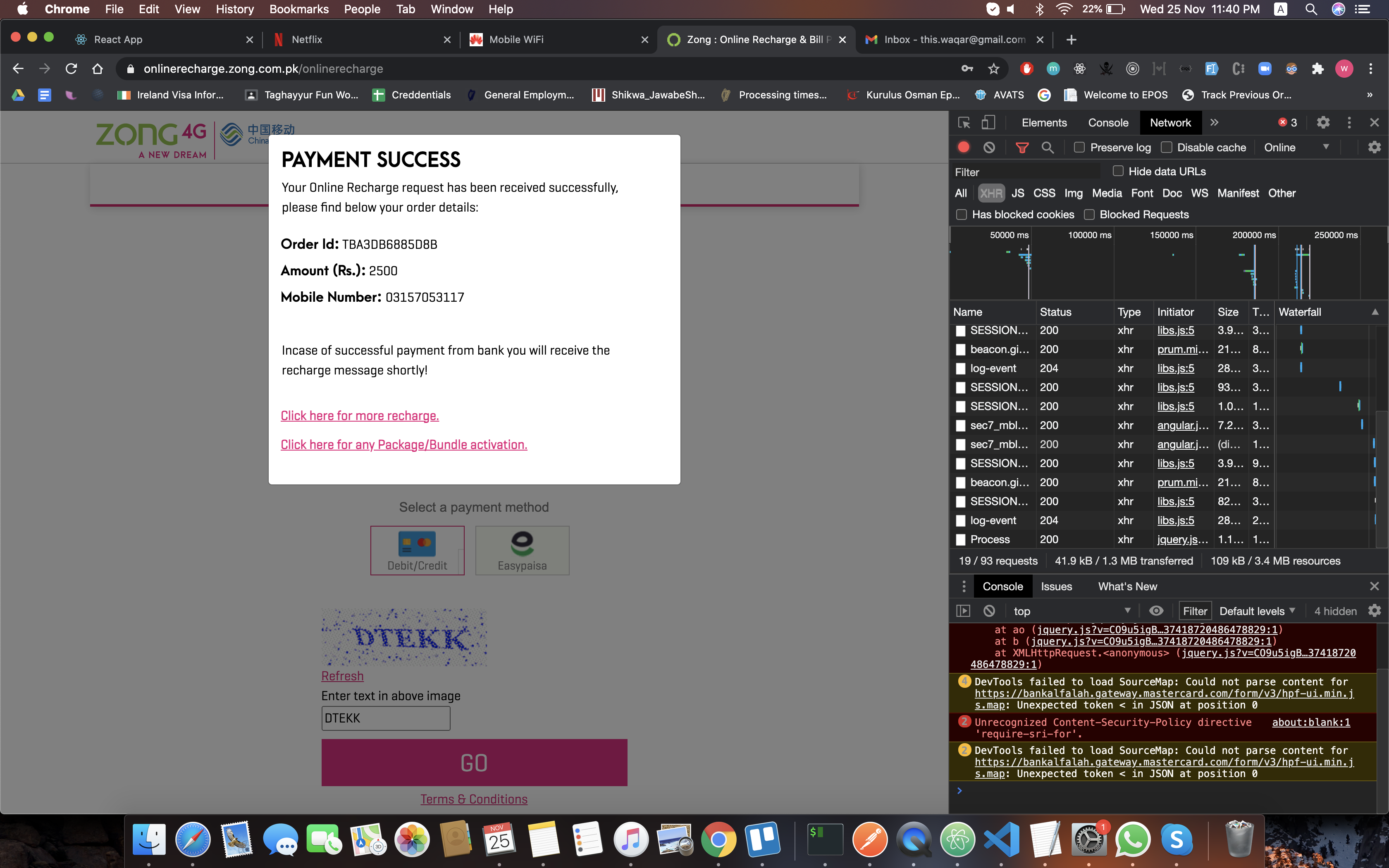
Task: Open WhatsApp from the dock
Action: tap(1132, 839)
